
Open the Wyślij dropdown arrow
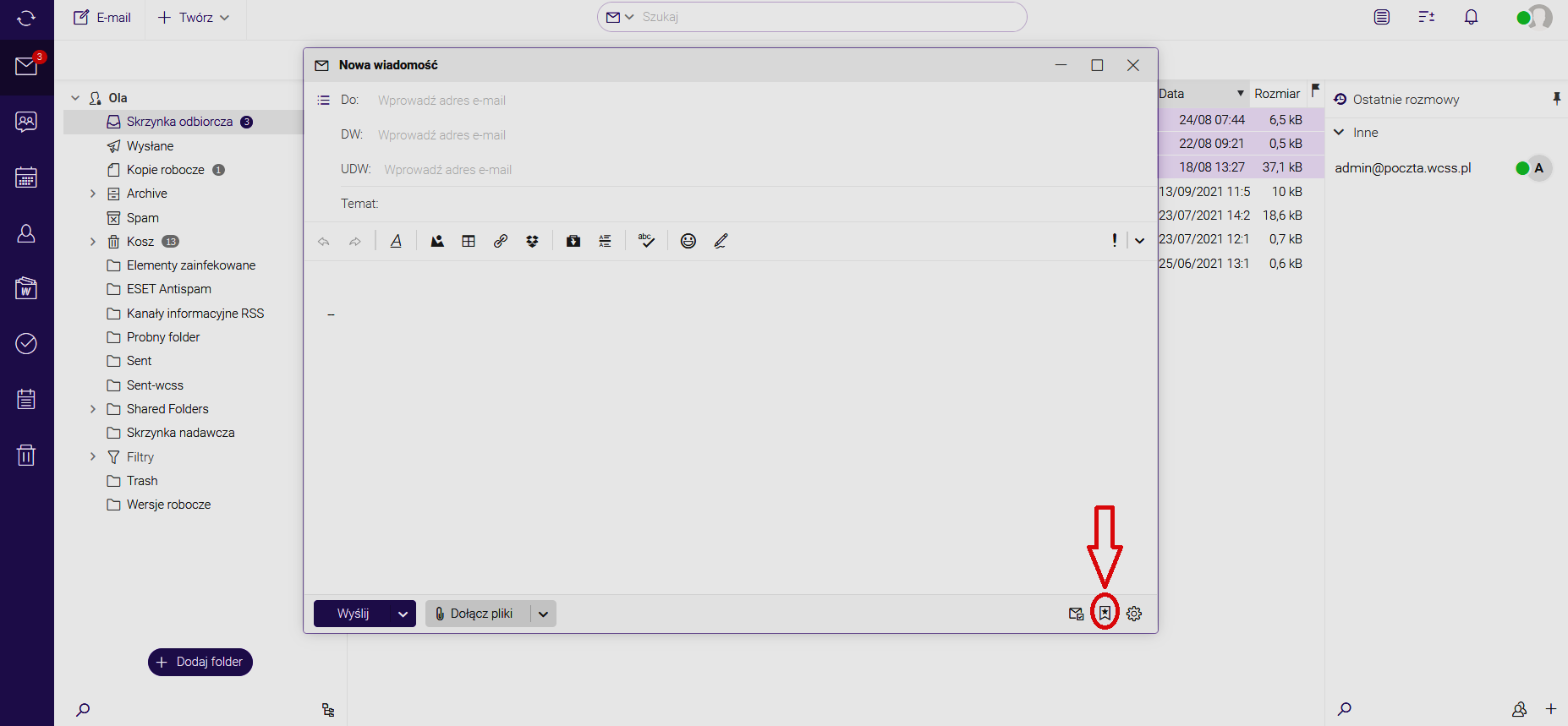[403, 614]
